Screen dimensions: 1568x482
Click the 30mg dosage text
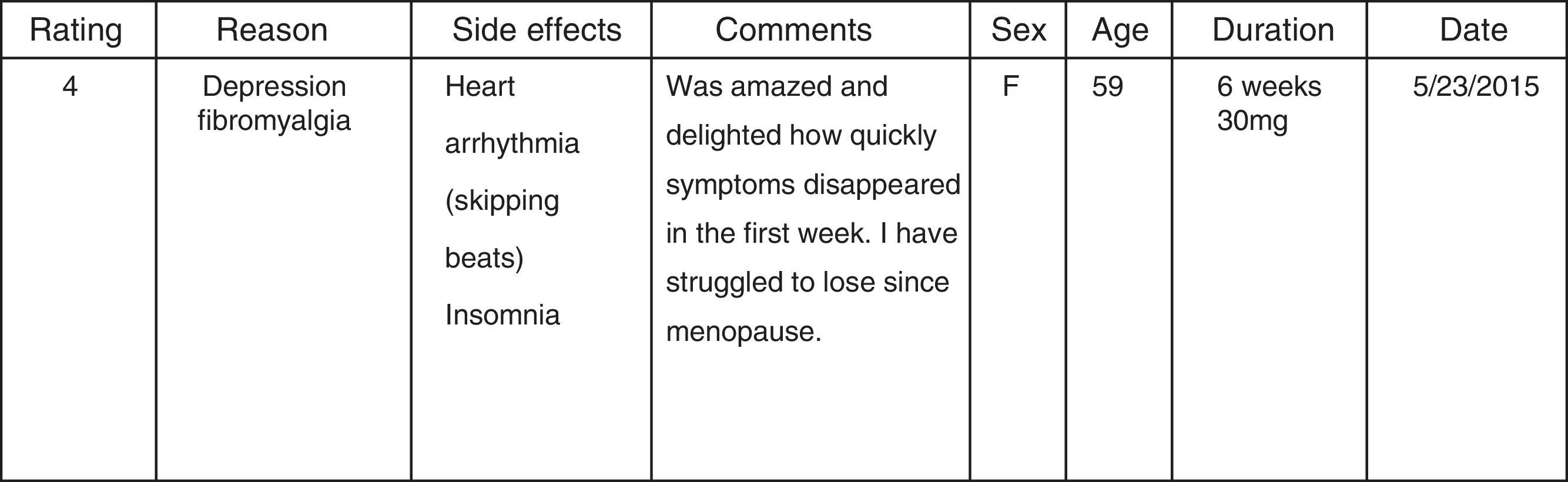pos(1252,120)
